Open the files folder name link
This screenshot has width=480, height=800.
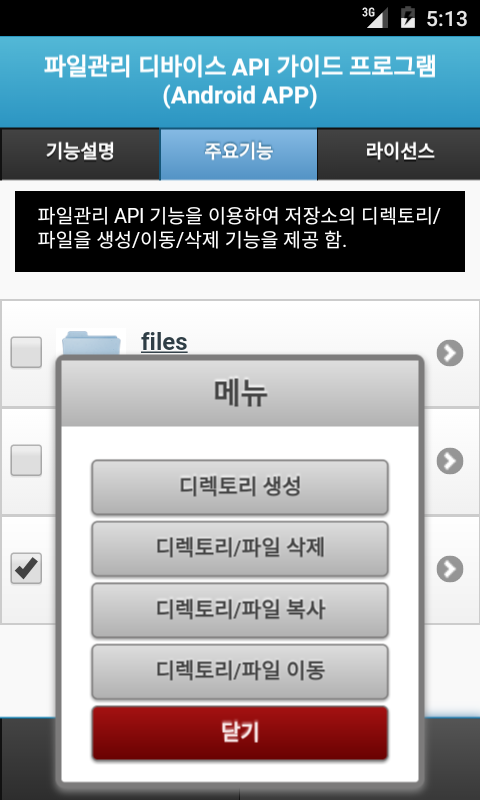[164, 342]
